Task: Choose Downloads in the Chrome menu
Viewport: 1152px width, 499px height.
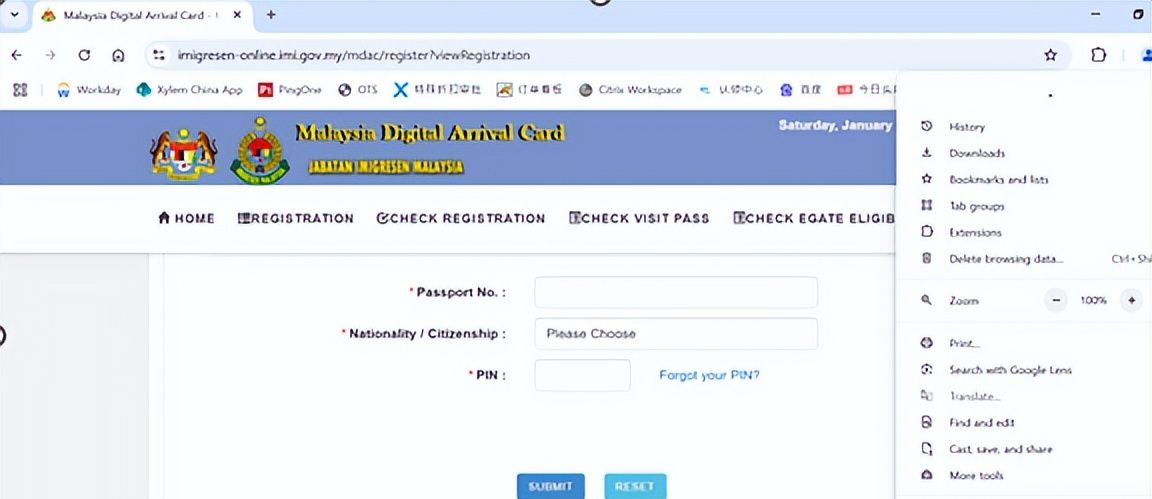Action: pos(976,154)
